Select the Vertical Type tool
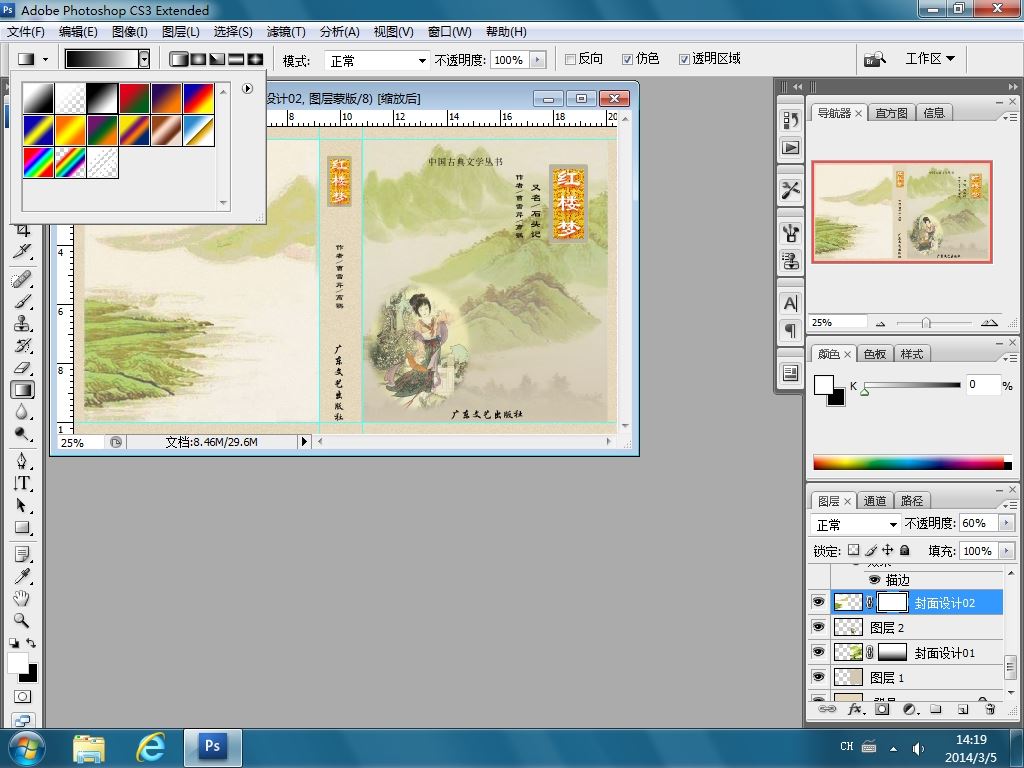 click(22, 483)
